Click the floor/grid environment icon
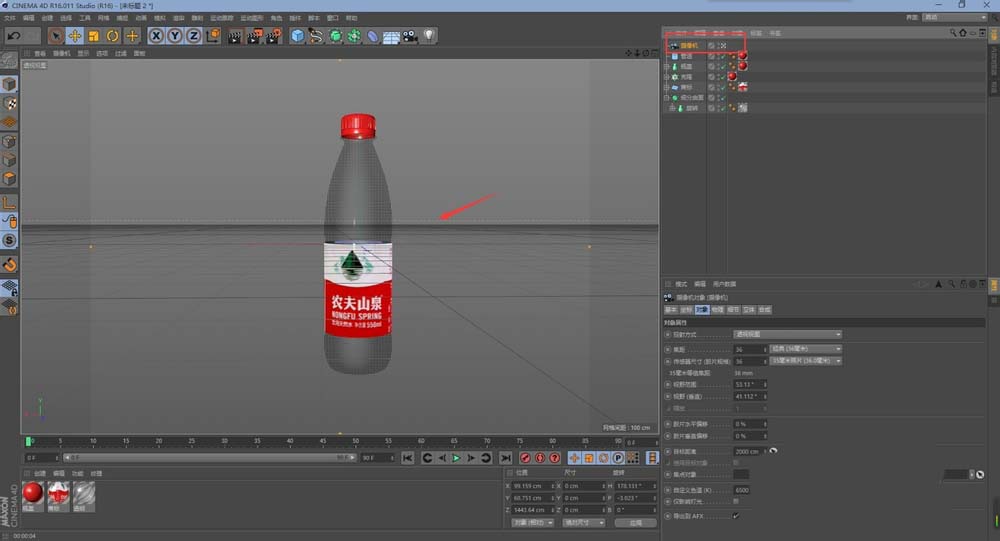The height and width of the screenshot is (541, 1000). click(x=391, y=36)
